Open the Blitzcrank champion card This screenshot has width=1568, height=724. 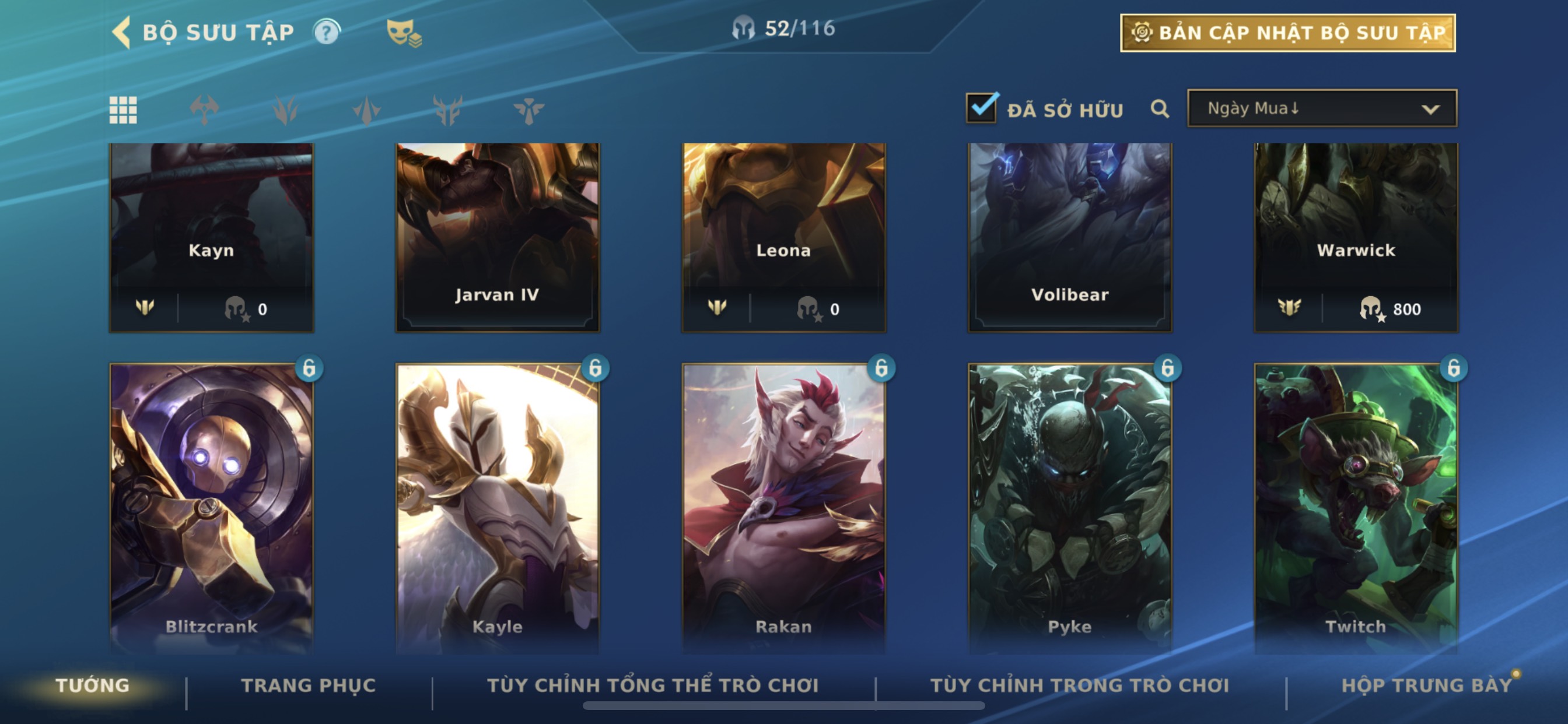click(x=211, y=508)
